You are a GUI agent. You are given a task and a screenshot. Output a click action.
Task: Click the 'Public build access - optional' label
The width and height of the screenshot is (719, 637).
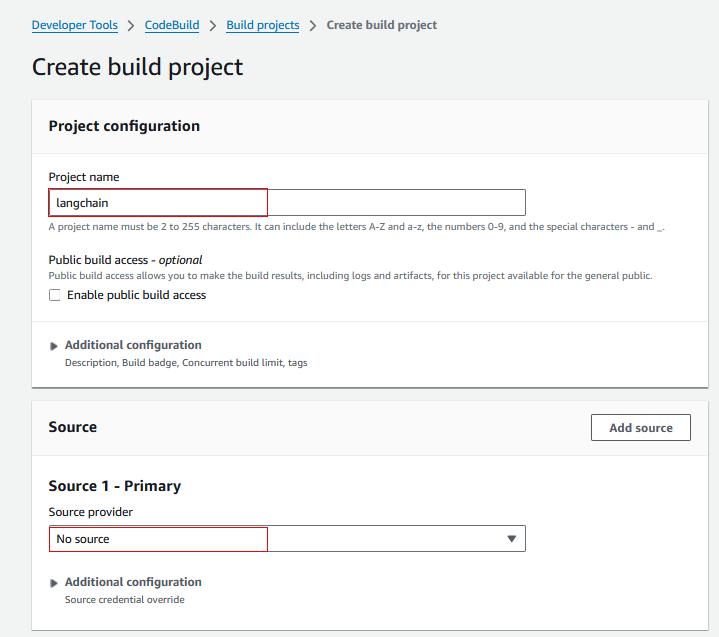[x=125, y=260]
